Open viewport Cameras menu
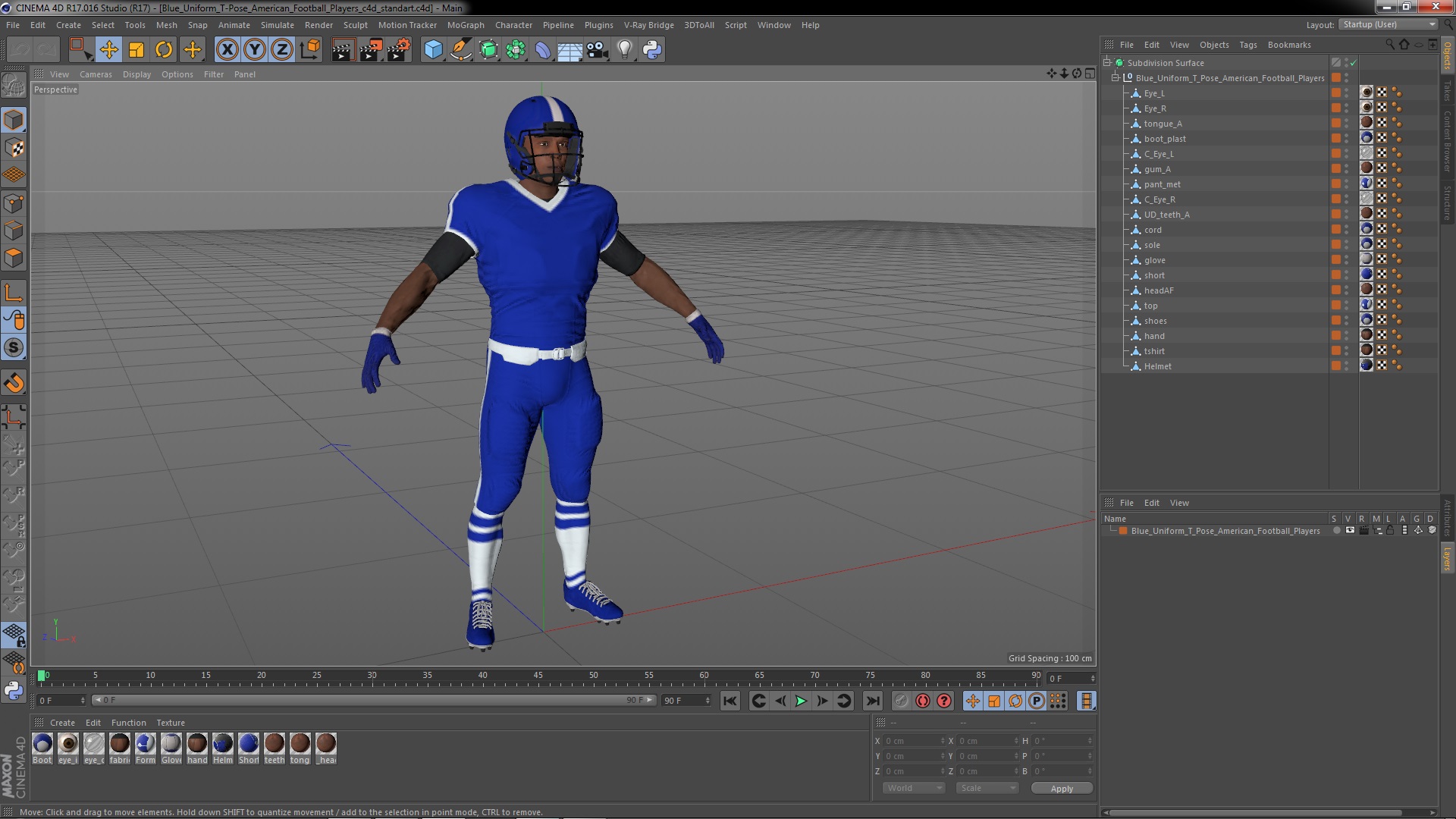 click(x=96, y=74)
